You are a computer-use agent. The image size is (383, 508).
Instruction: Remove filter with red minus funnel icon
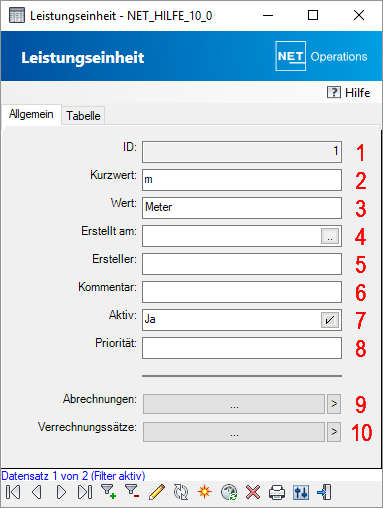click(132, 492)
